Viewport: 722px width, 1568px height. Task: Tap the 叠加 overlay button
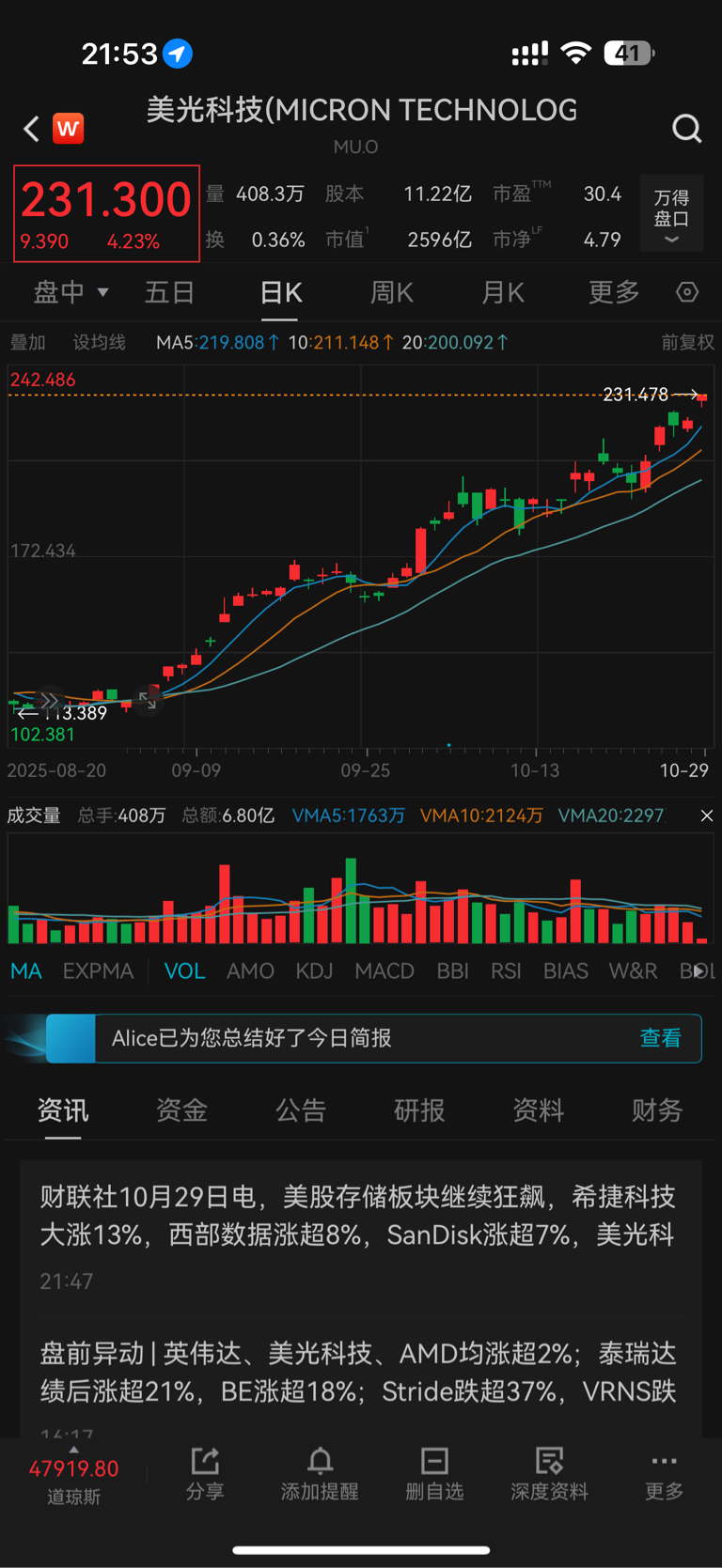27,342
